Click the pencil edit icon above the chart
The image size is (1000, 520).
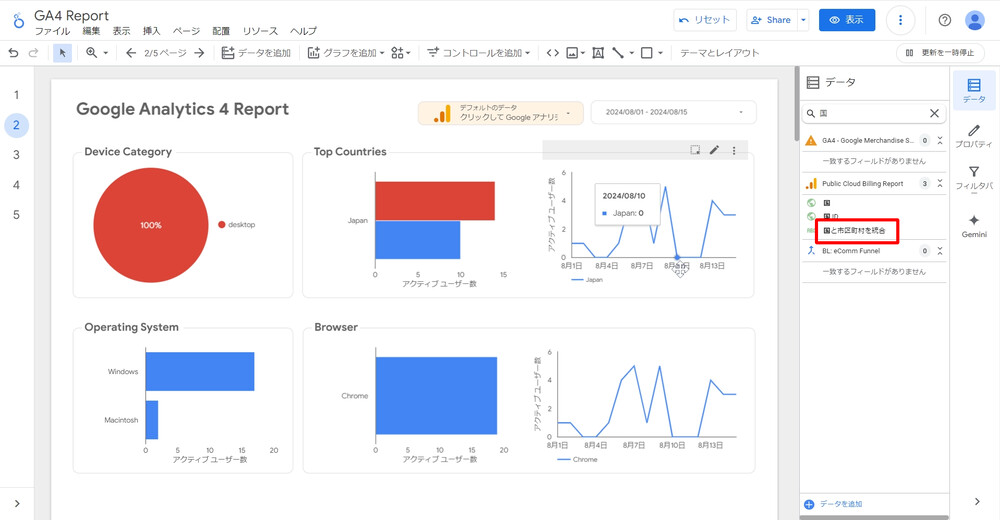(714, 150)
